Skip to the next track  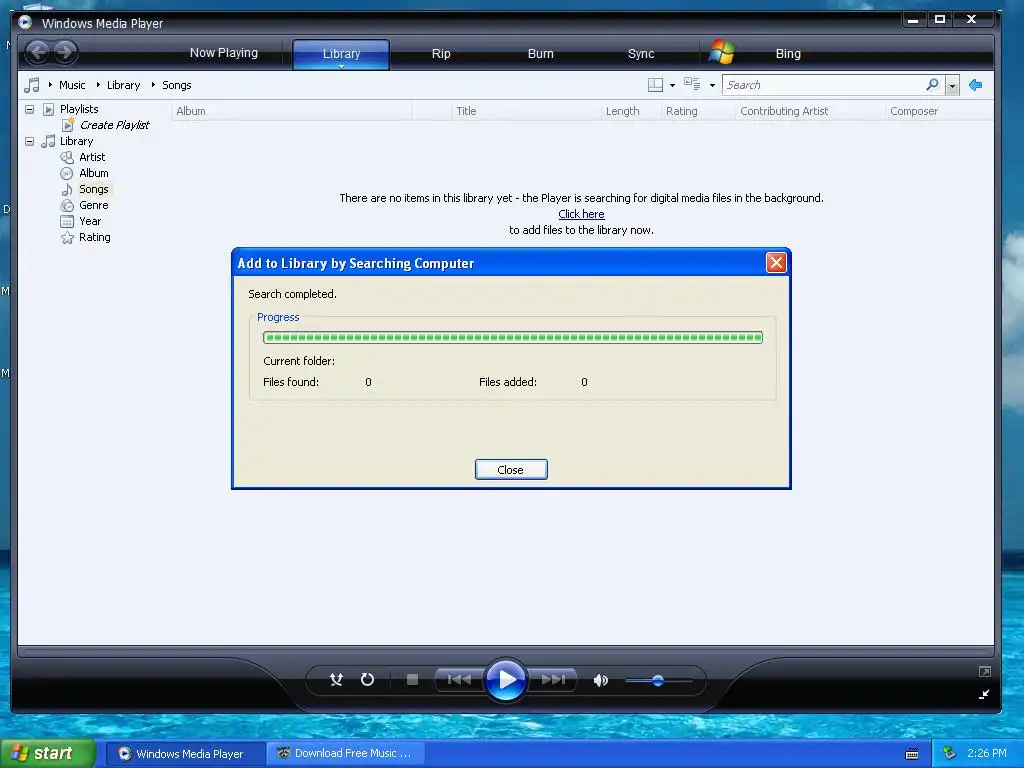pyautogui.click(x=552, y=680)
